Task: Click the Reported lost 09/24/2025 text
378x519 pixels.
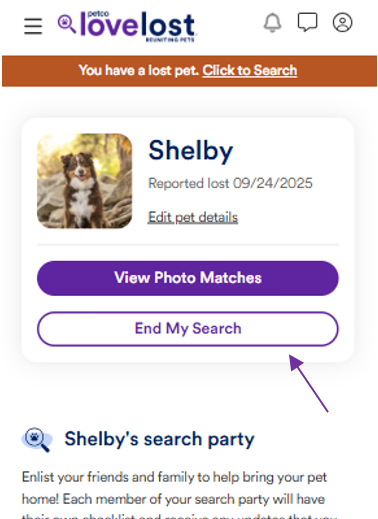Action: click(230, 183)
